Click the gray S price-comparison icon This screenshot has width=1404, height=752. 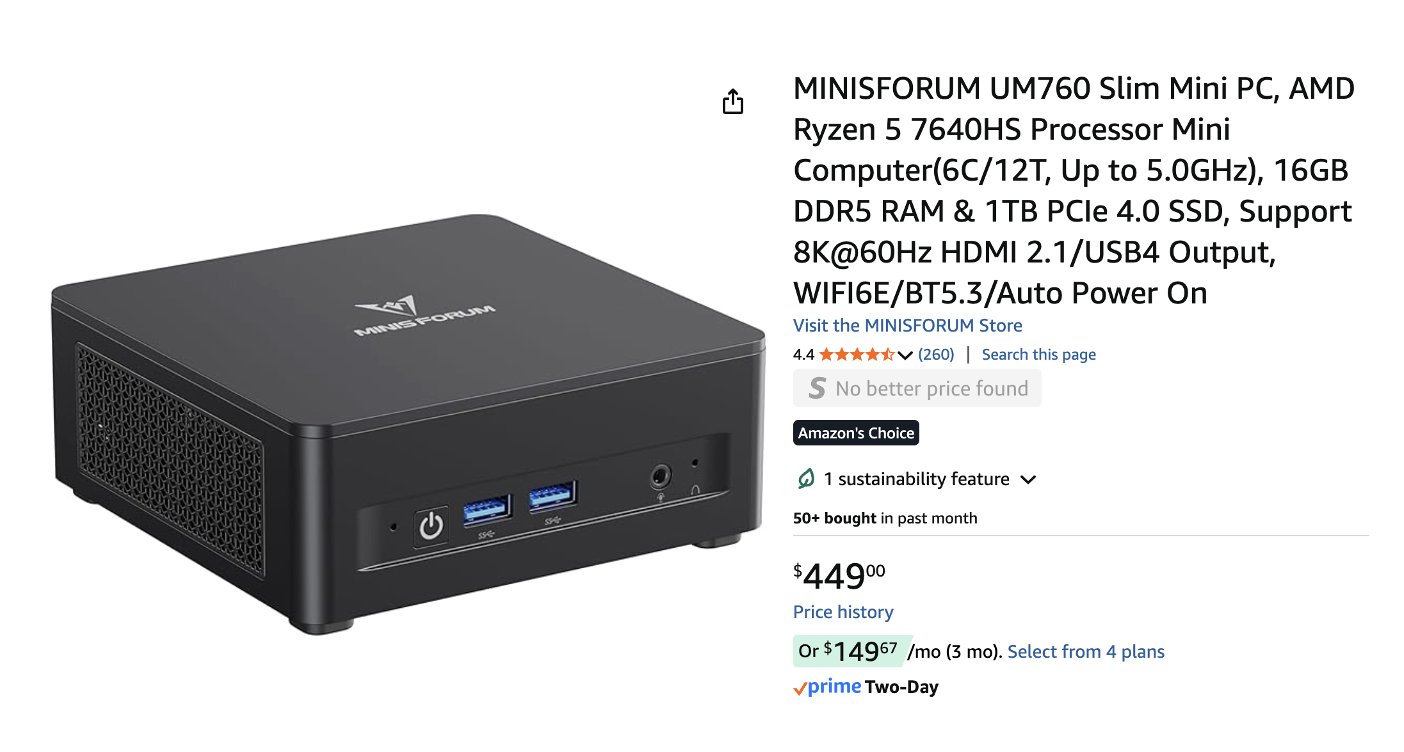817,389
